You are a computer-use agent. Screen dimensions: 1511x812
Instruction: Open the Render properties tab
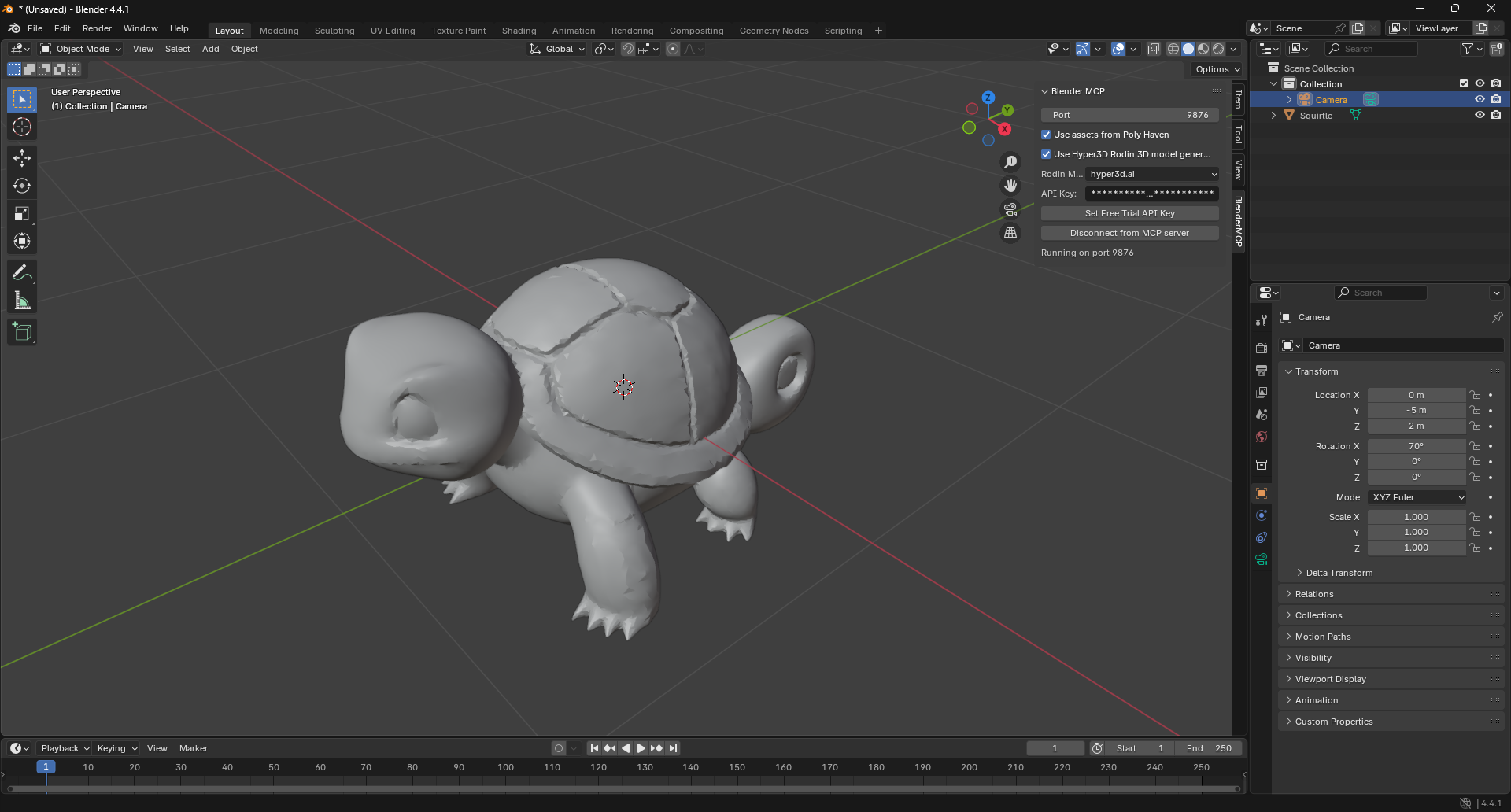tap(1262, 348)
